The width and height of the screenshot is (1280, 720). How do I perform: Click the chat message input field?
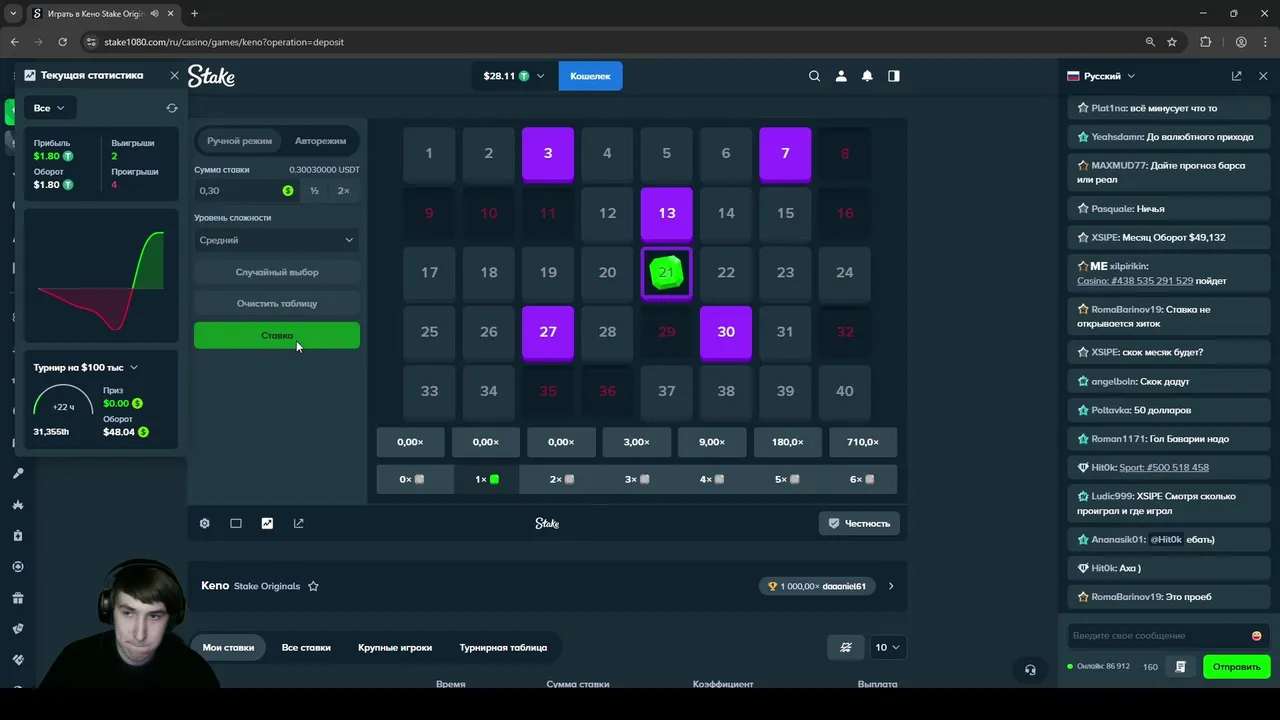tap(1158, 636)
